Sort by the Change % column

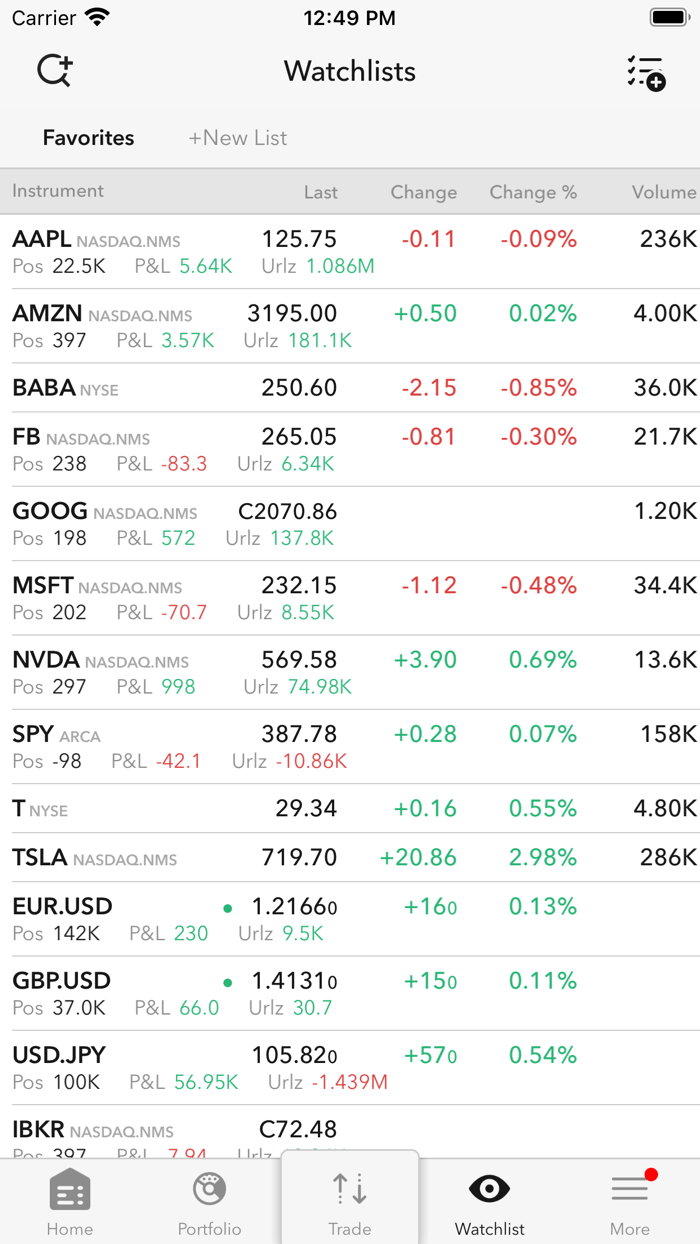[x=533, y=191]
